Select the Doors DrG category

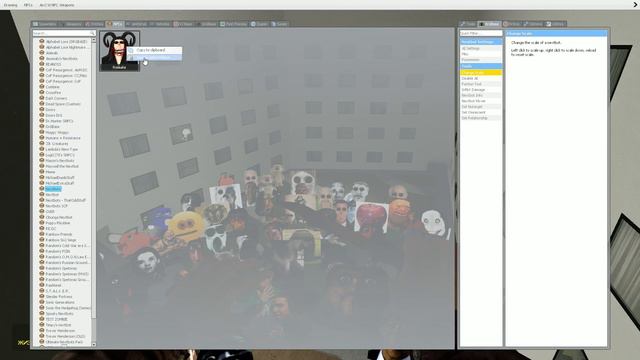pos(54,116)
